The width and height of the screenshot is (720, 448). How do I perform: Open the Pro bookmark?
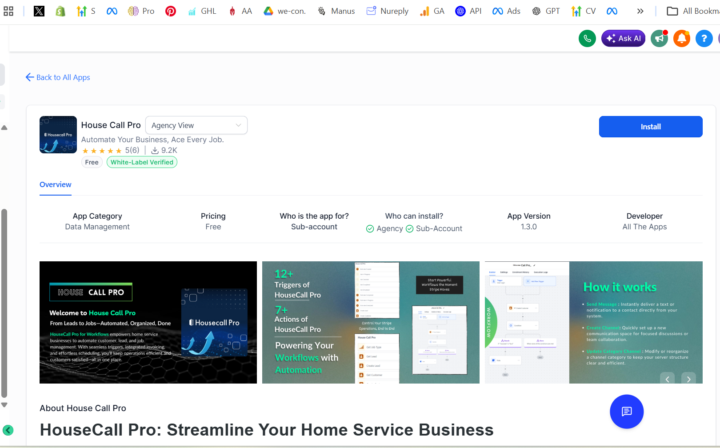[141, 11]
